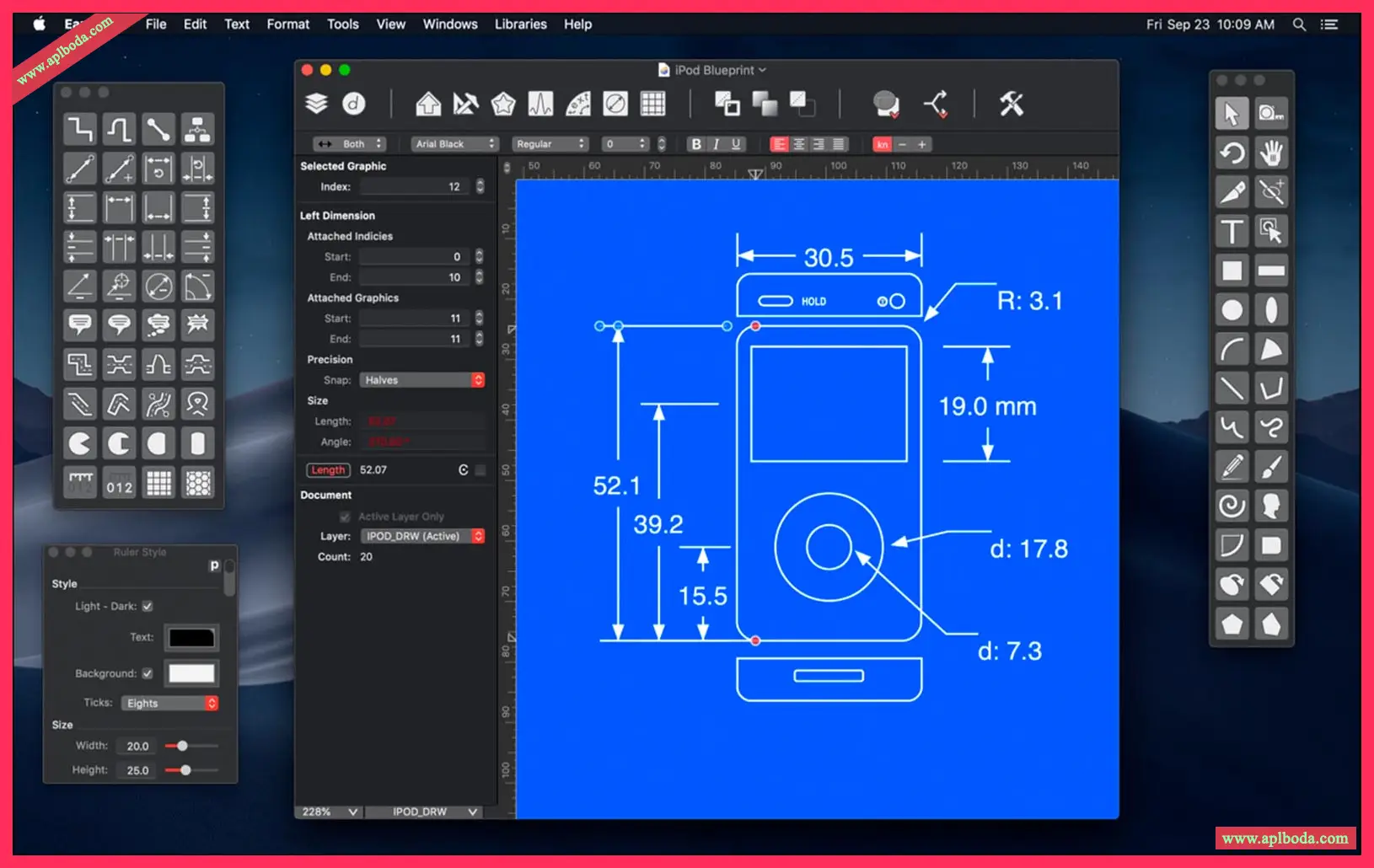Select the staircase connector tool
This screenshot has height=868, width=1374.
click(x=80, y=129)
